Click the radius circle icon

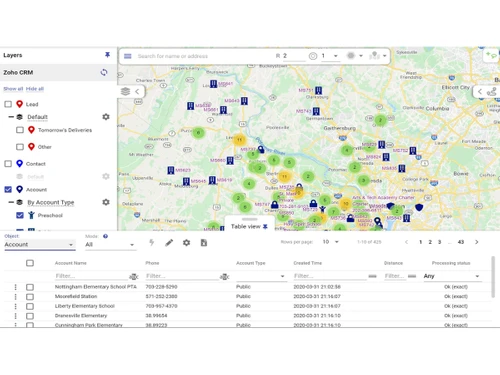[313, 56]
